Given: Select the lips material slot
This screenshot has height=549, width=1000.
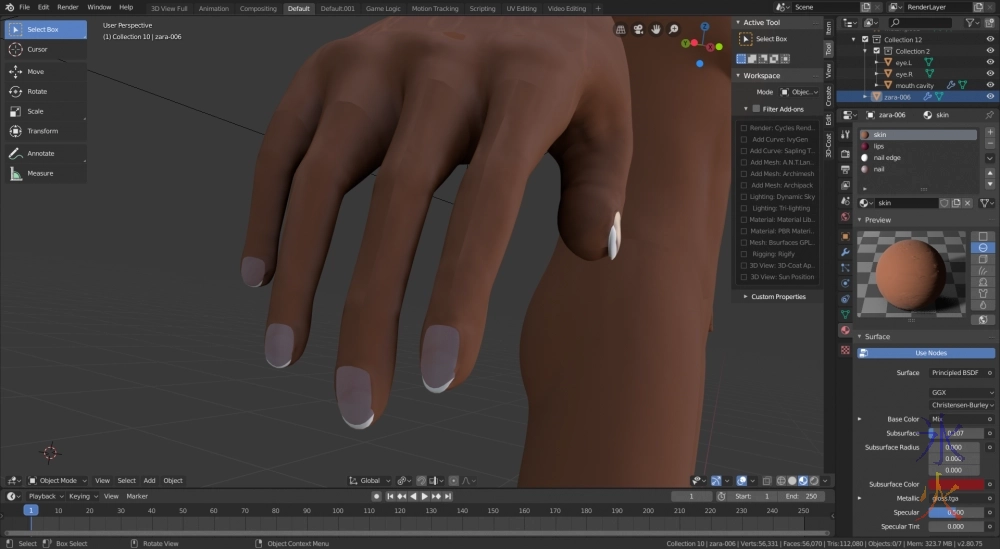Looking at the screenshot, I should pyautogui.click(x=879, y=146).
